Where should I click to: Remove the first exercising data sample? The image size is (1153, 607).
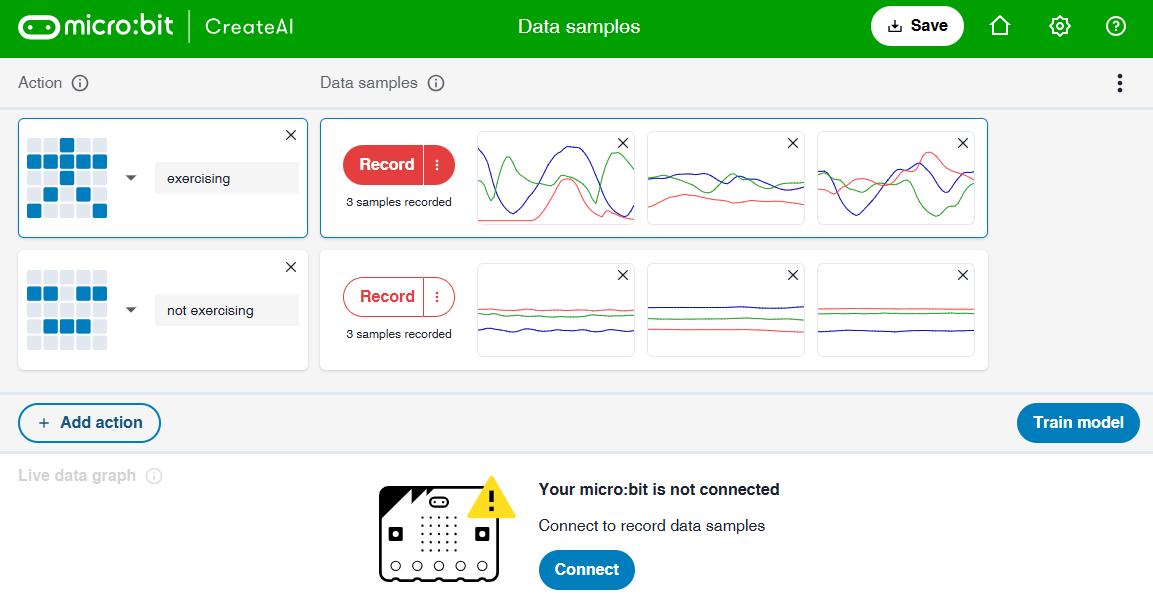(x=622, y=143)
